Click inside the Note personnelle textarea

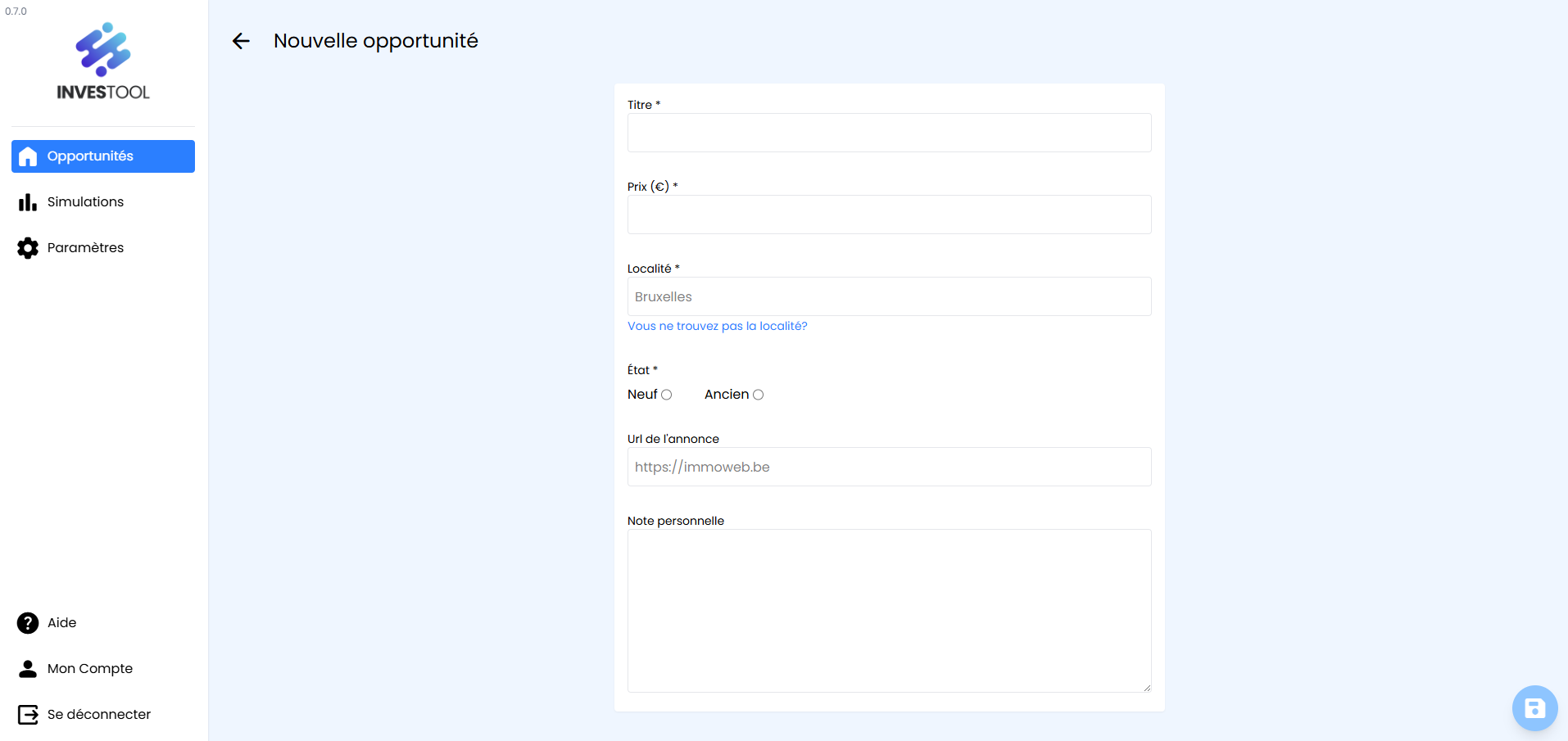tap(889, 610)
